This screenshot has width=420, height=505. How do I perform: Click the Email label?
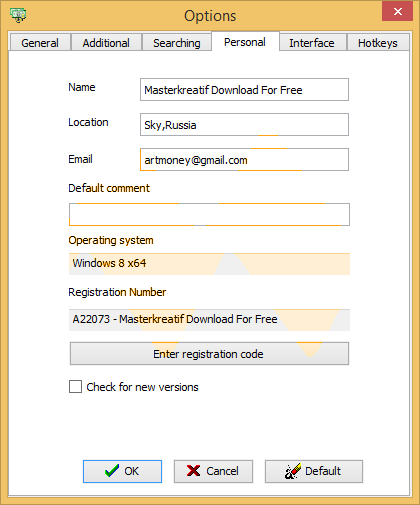(80, 159)
